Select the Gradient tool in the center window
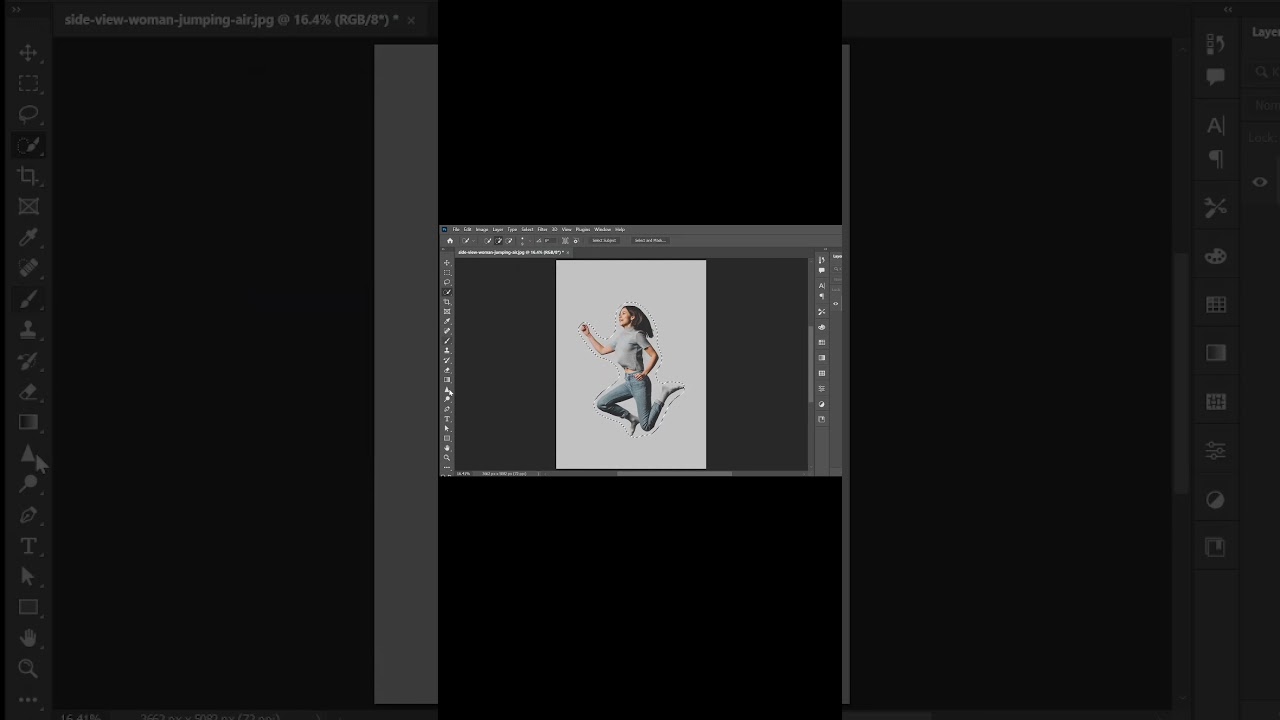Image resolution: width=1280 pixels, height=720 pixels. [447, 380]
